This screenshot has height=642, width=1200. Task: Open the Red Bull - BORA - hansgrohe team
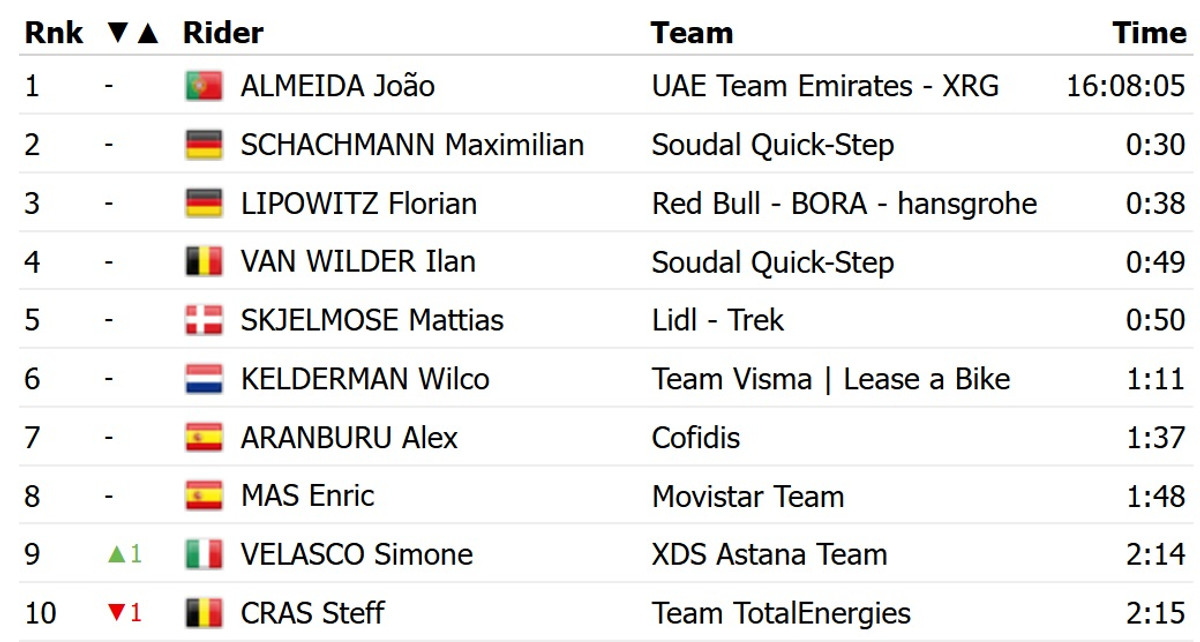coord(844,204)
